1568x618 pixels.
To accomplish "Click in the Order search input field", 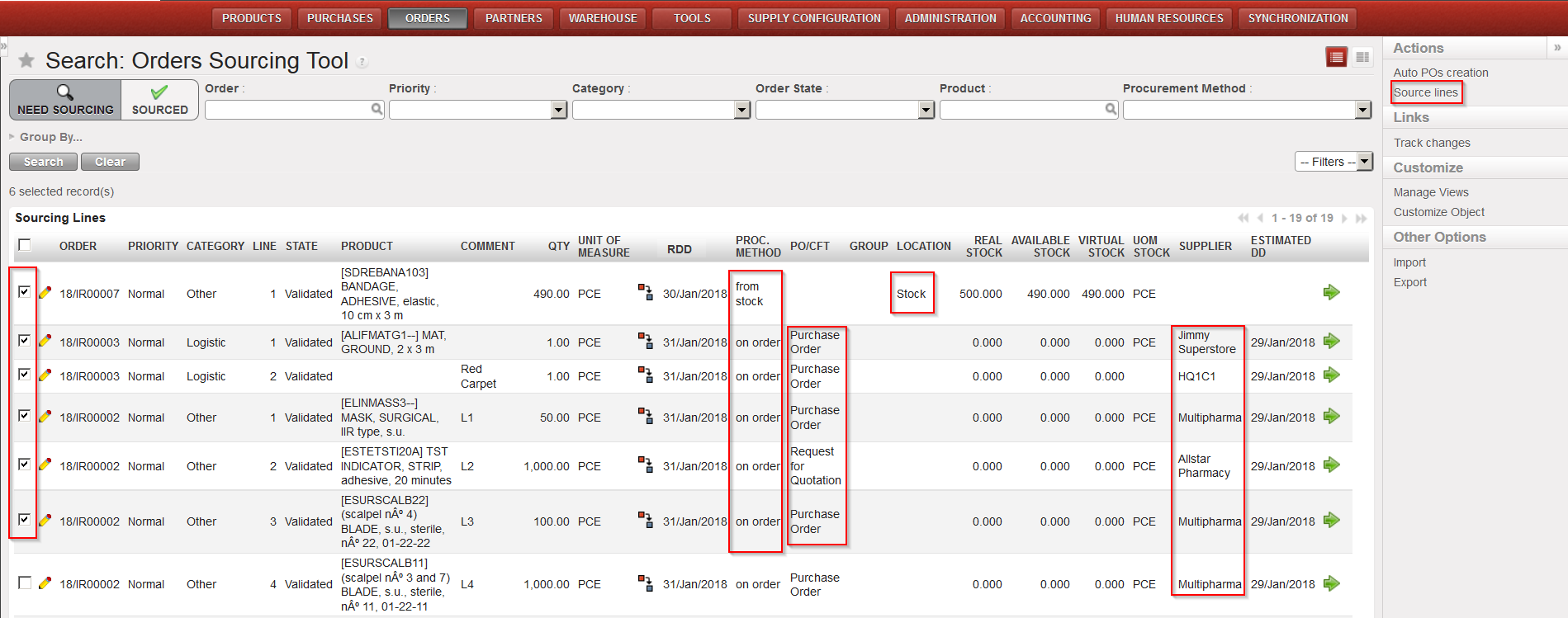I will coord(287,110).
